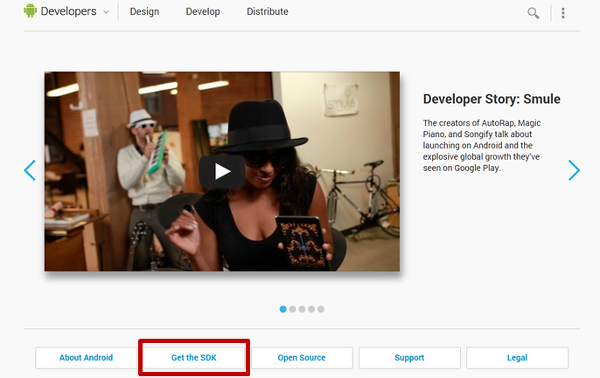Click the Developer Story: Smule heading
Viewport: 600px width, 378px height.
491,99
